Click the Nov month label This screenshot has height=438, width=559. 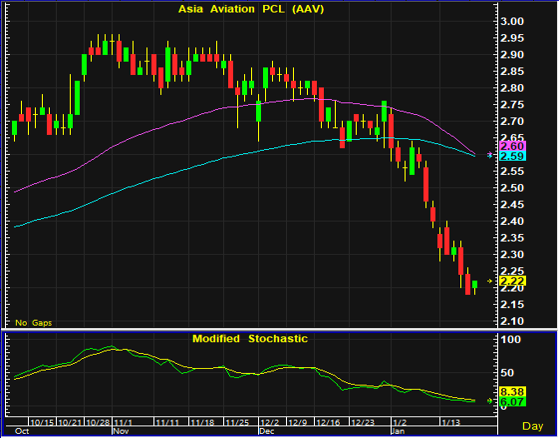[121, 431]
